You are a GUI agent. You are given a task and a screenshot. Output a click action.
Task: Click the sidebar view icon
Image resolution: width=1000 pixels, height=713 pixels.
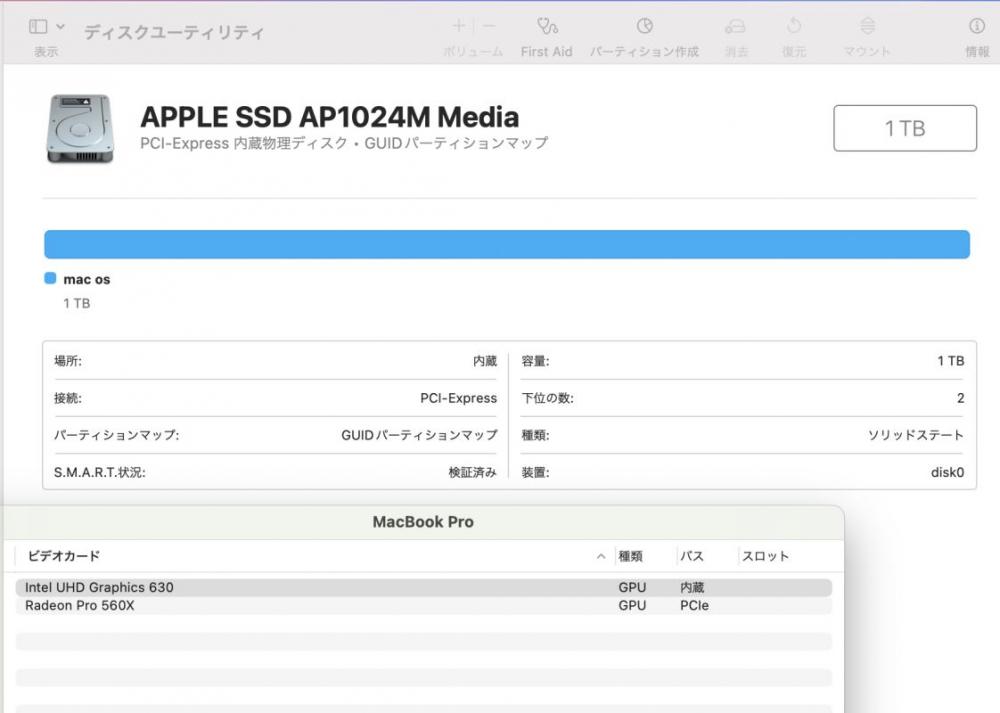pyautogui.click(x=38, y=26)
